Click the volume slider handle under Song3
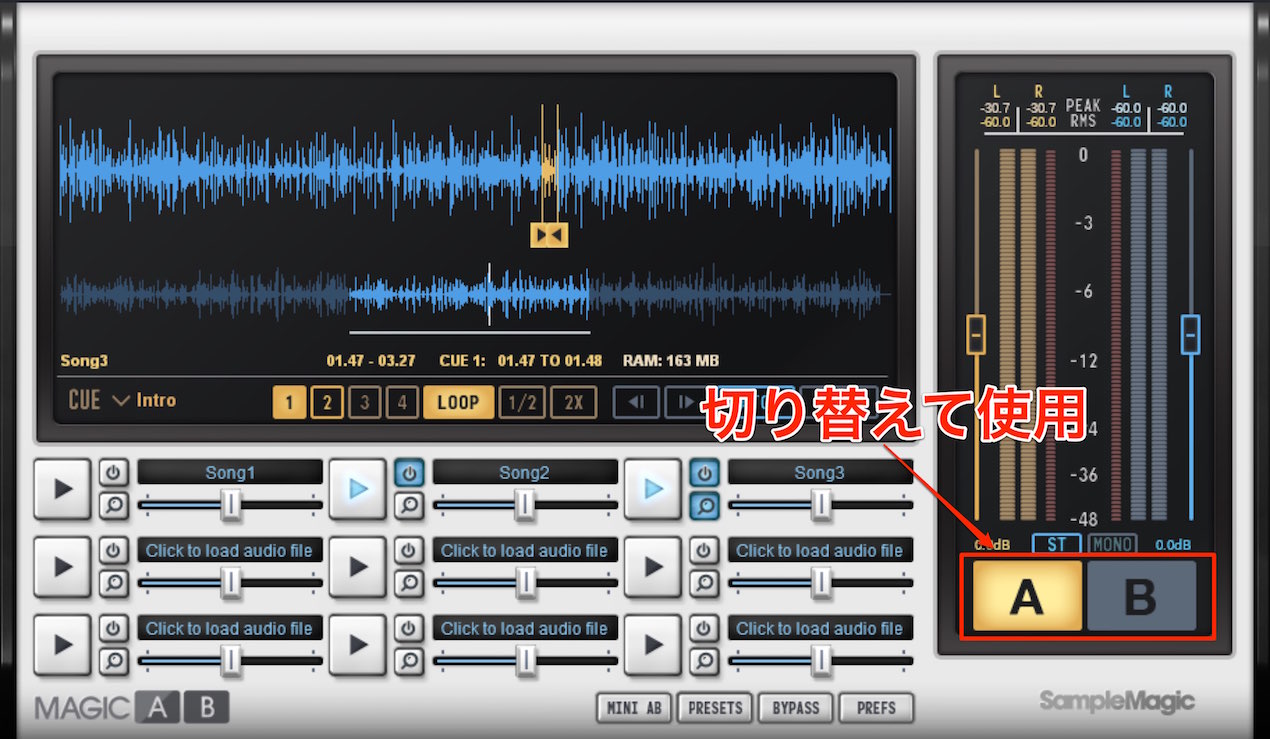Viewport: 1270px width, 739px height. tap(821, 505)
